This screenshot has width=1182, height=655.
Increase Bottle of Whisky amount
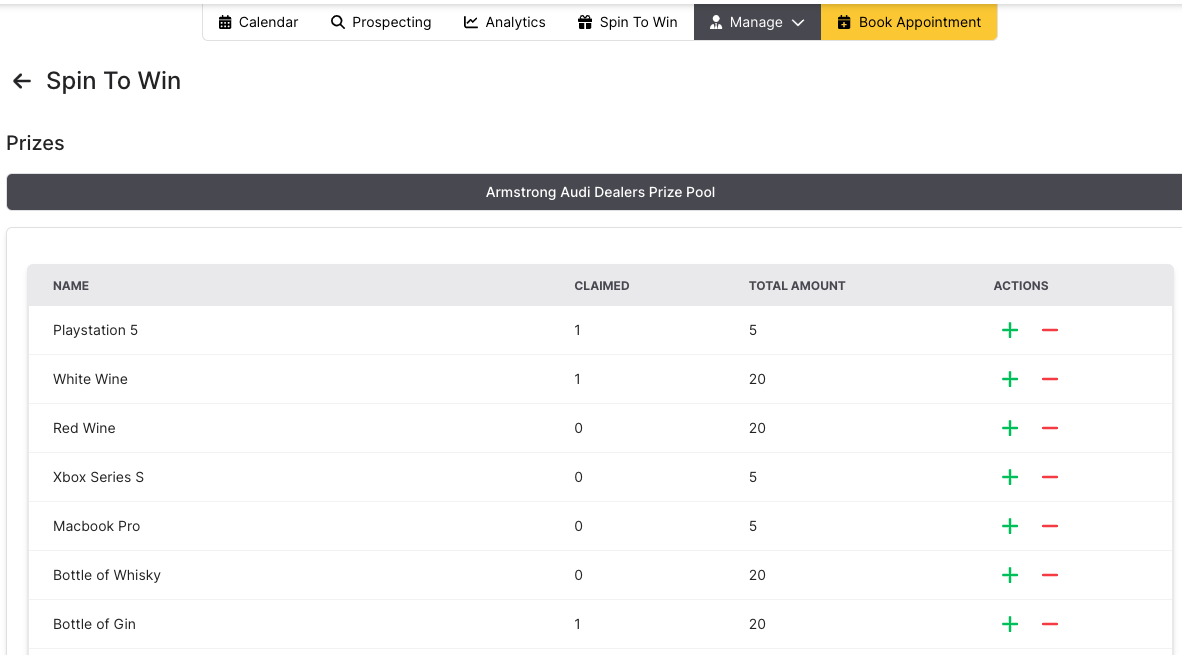[1010, 575]
